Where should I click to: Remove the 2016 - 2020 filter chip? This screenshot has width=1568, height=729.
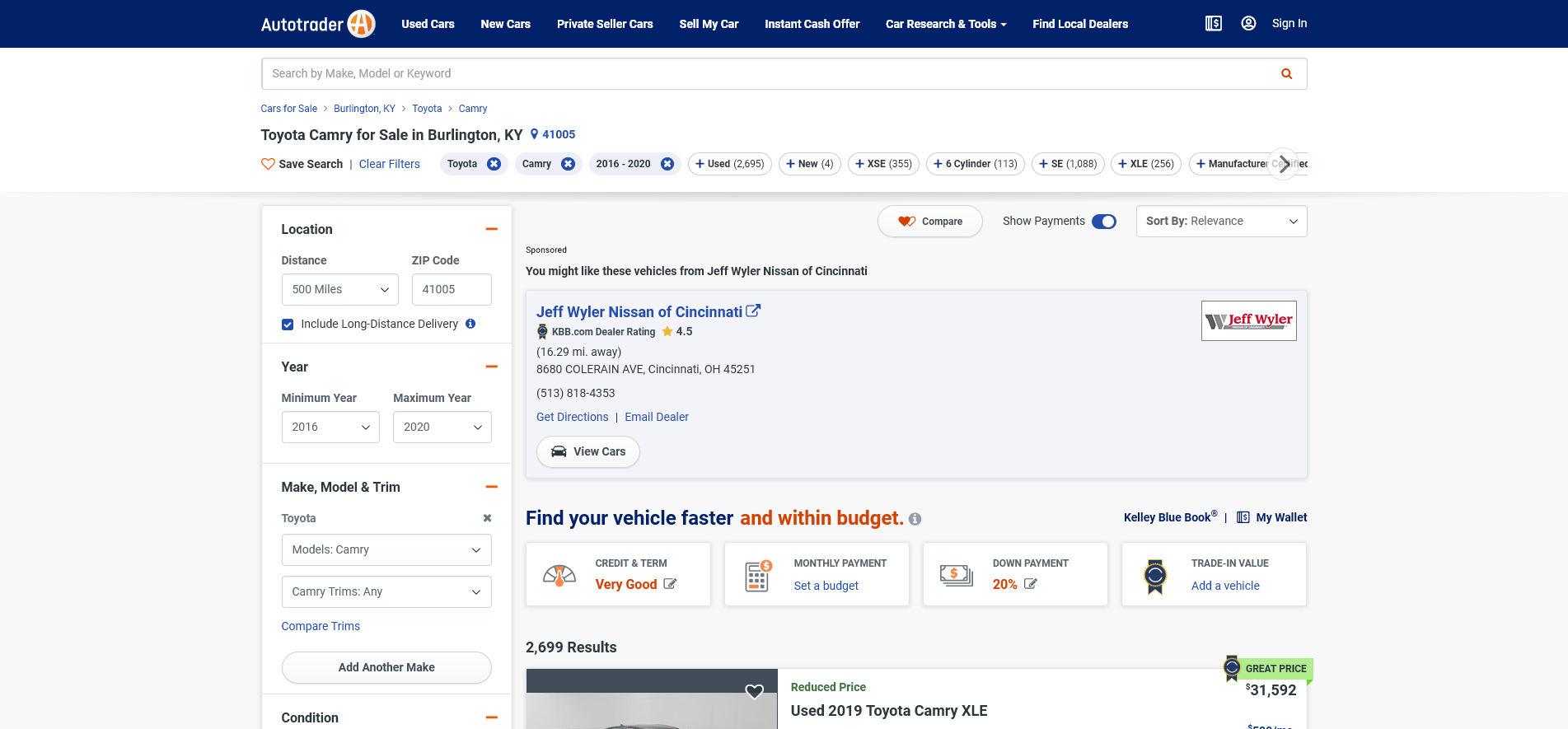point(667,164)
